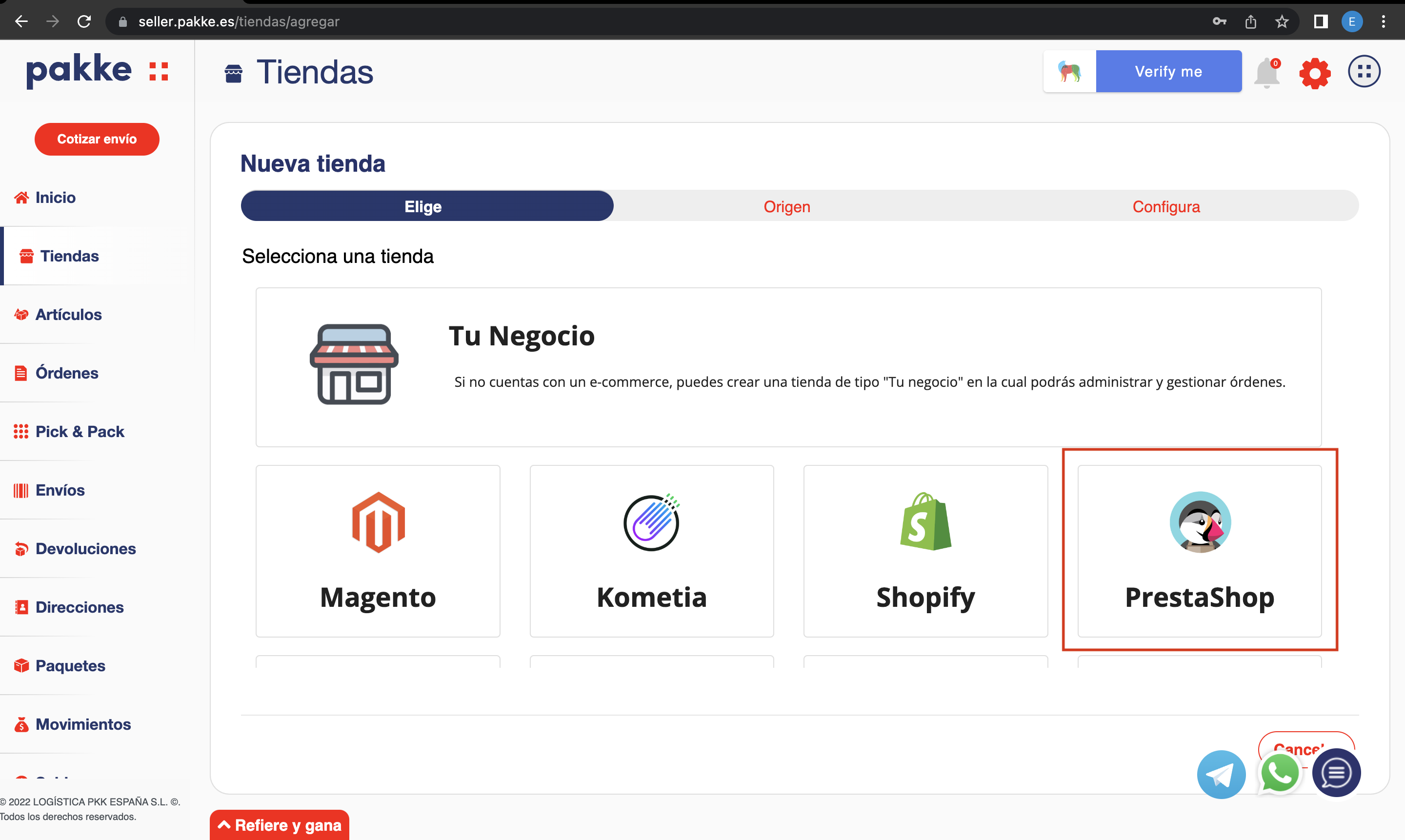Open Órdenes in the sidebar

67,373
